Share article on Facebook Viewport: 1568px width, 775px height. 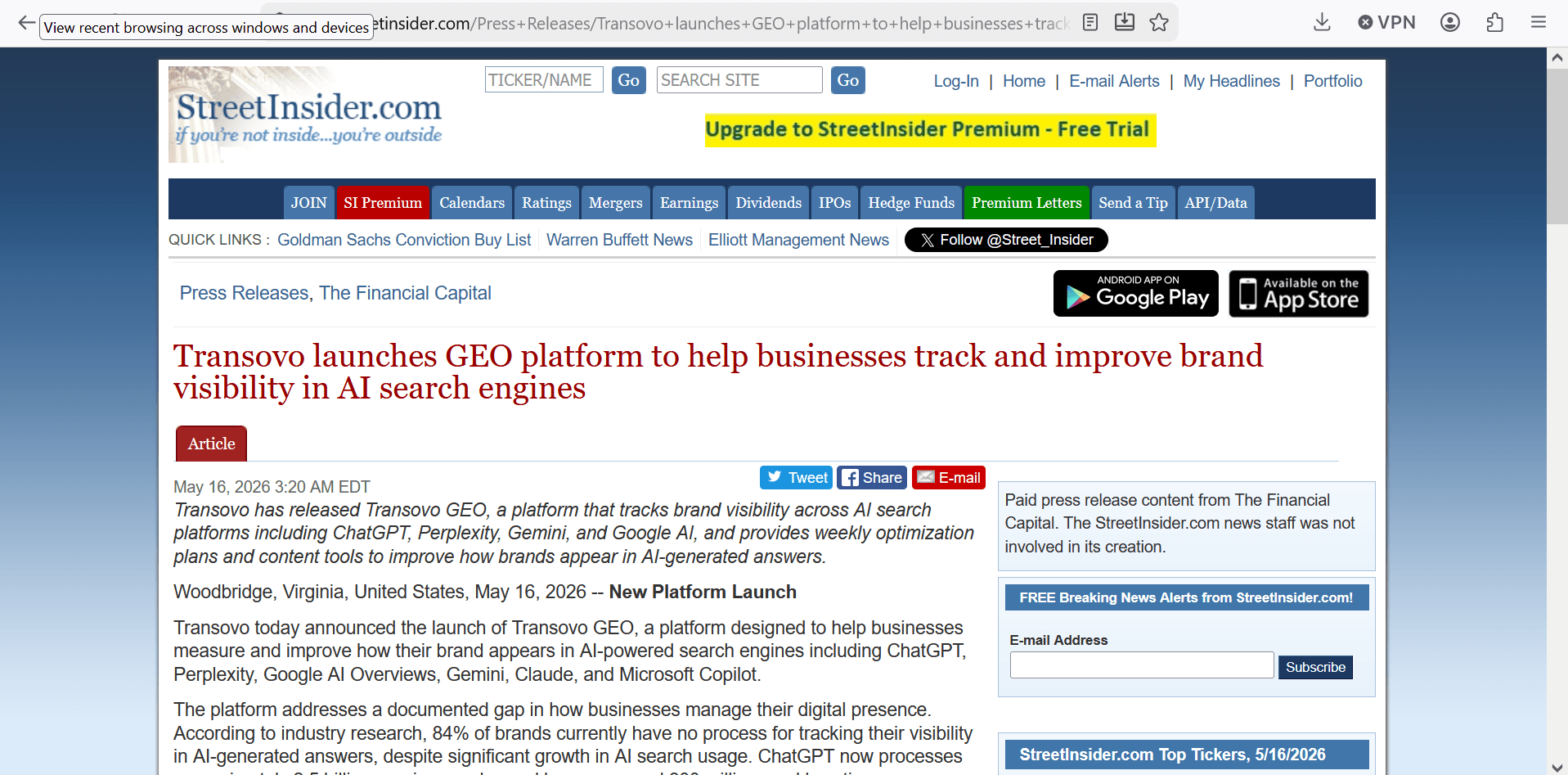[872, 477]
